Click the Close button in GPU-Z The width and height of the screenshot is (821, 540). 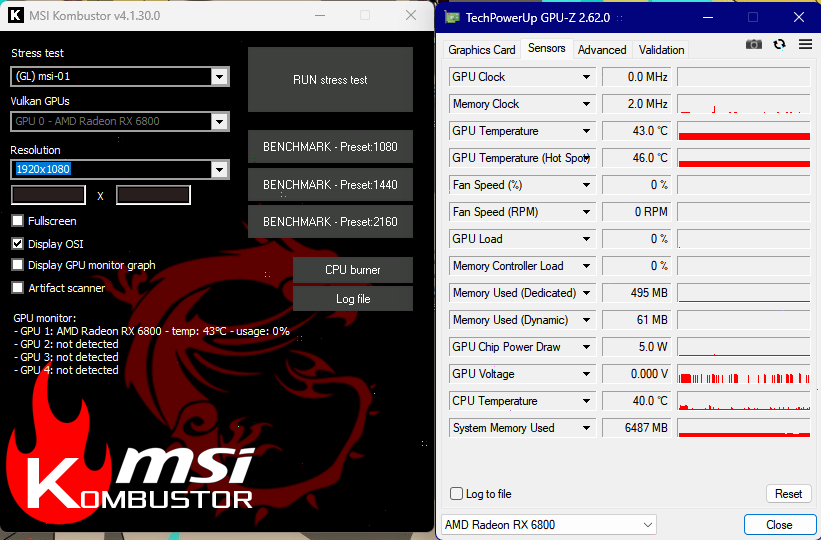(779, 525)
